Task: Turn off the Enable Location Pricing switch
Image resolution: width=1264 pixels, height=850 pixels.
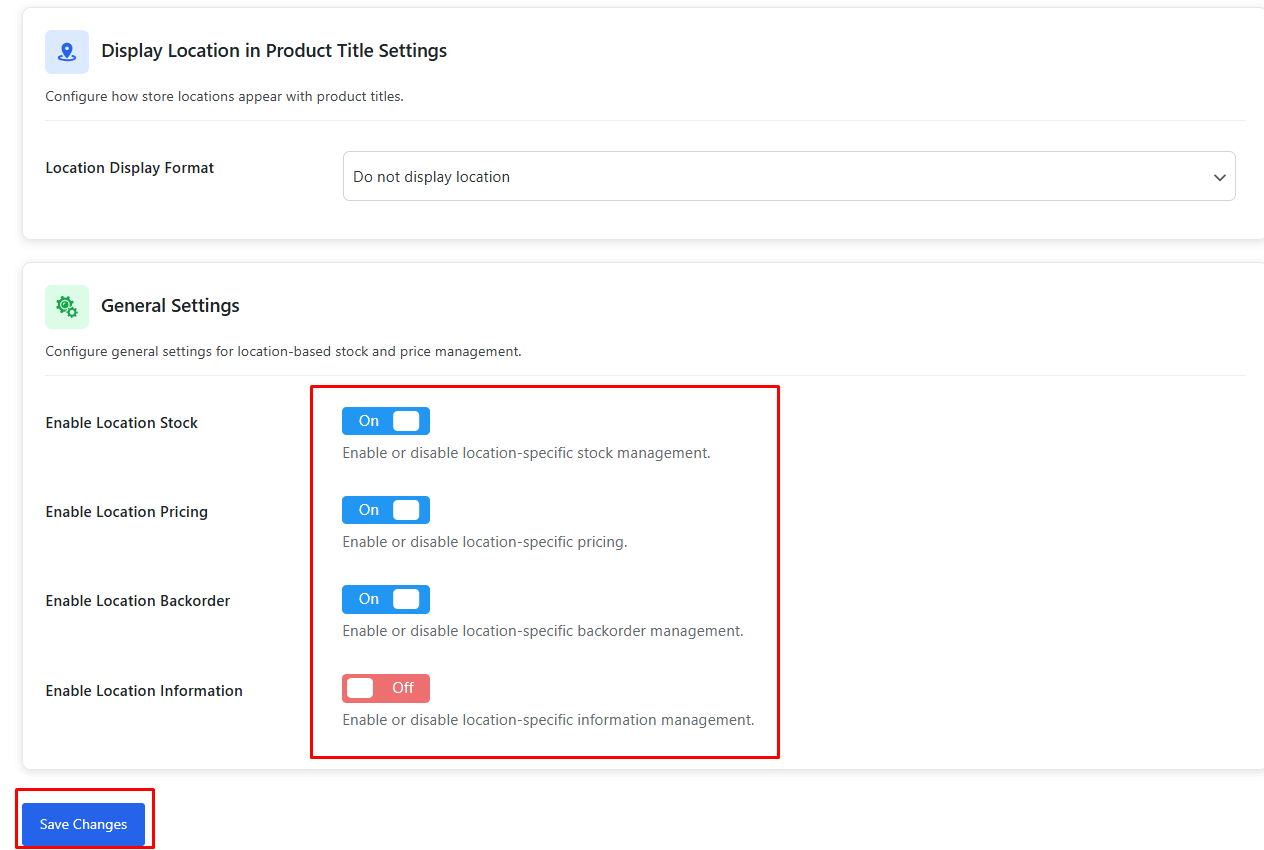Action: click(x=385, y=510)
